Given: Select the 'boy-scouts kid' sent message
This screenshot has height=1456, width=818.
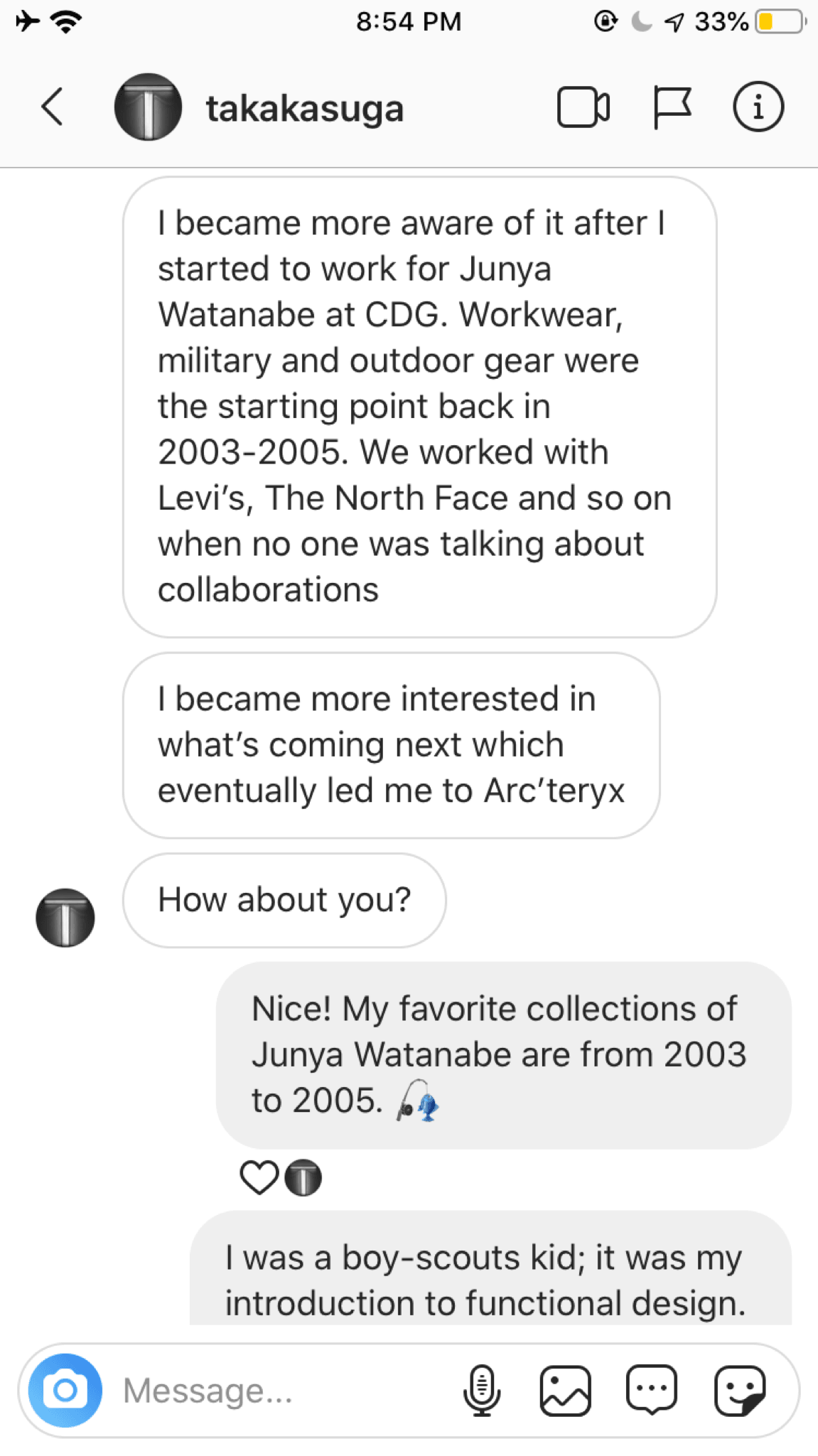Looking at the screenshot, I should tap(490, 1268).
